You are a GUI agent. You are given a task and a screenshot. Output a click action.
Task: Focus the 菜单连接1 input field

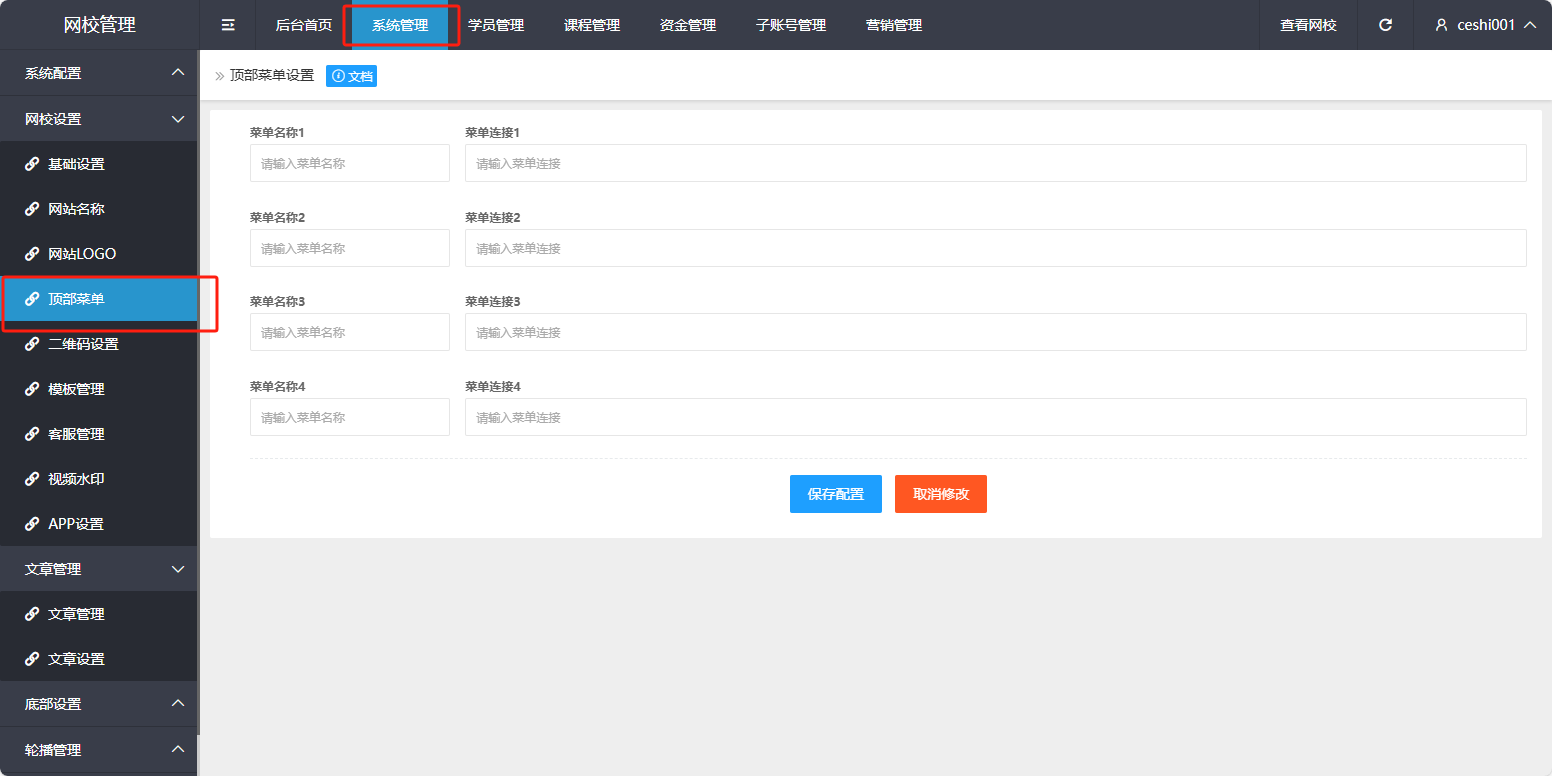click(996, 163)
